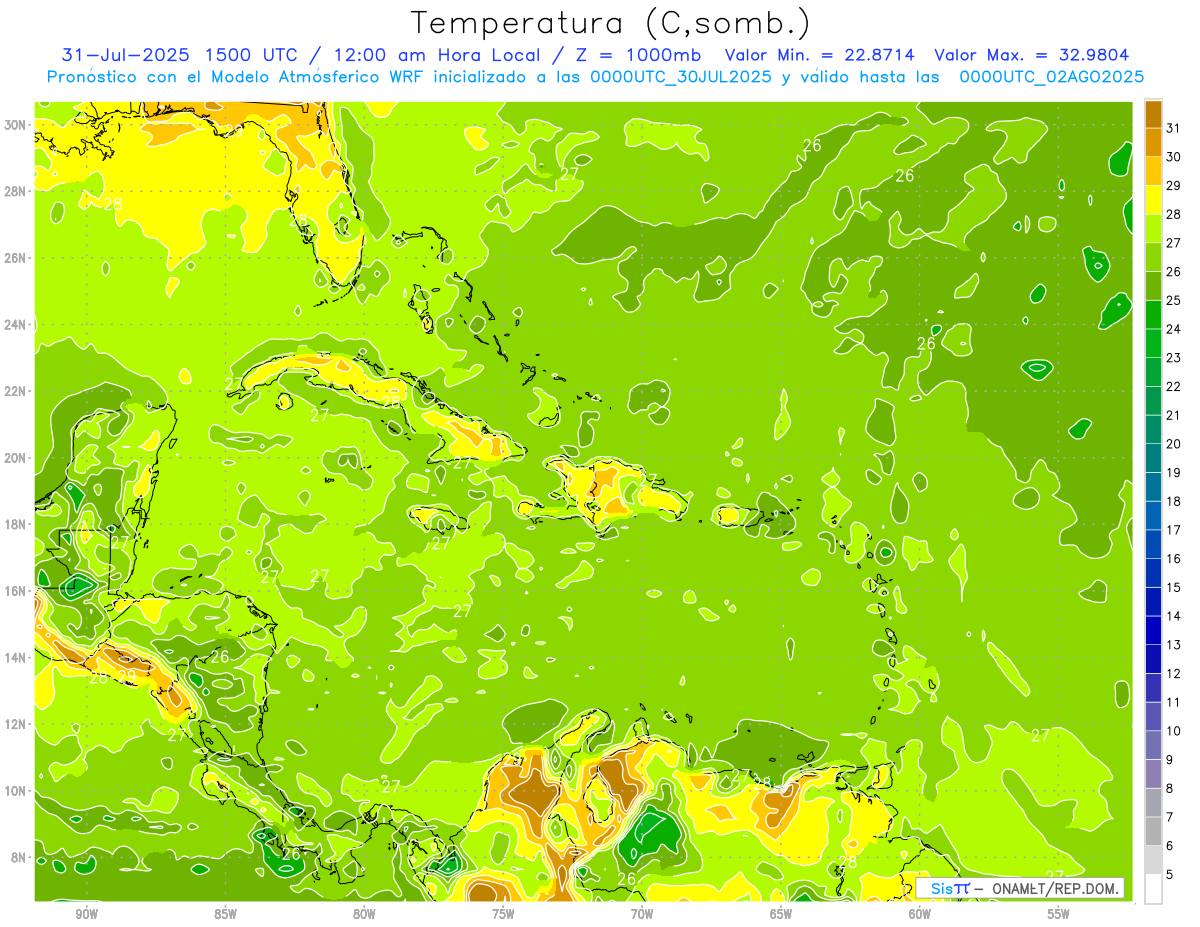Click the colorbar label '24'

[1173, 328]
